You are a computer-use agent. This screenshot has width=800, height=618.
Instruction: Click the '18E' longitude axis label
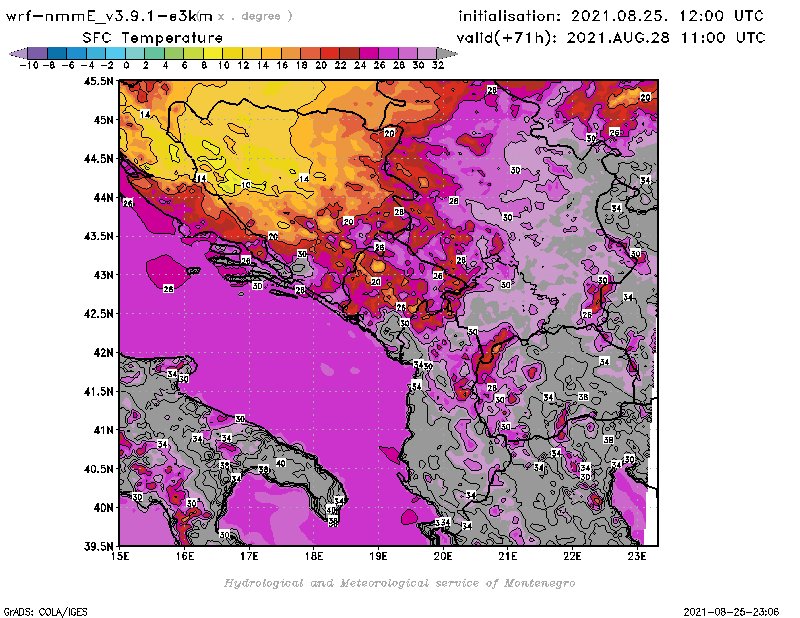[314, 556]
